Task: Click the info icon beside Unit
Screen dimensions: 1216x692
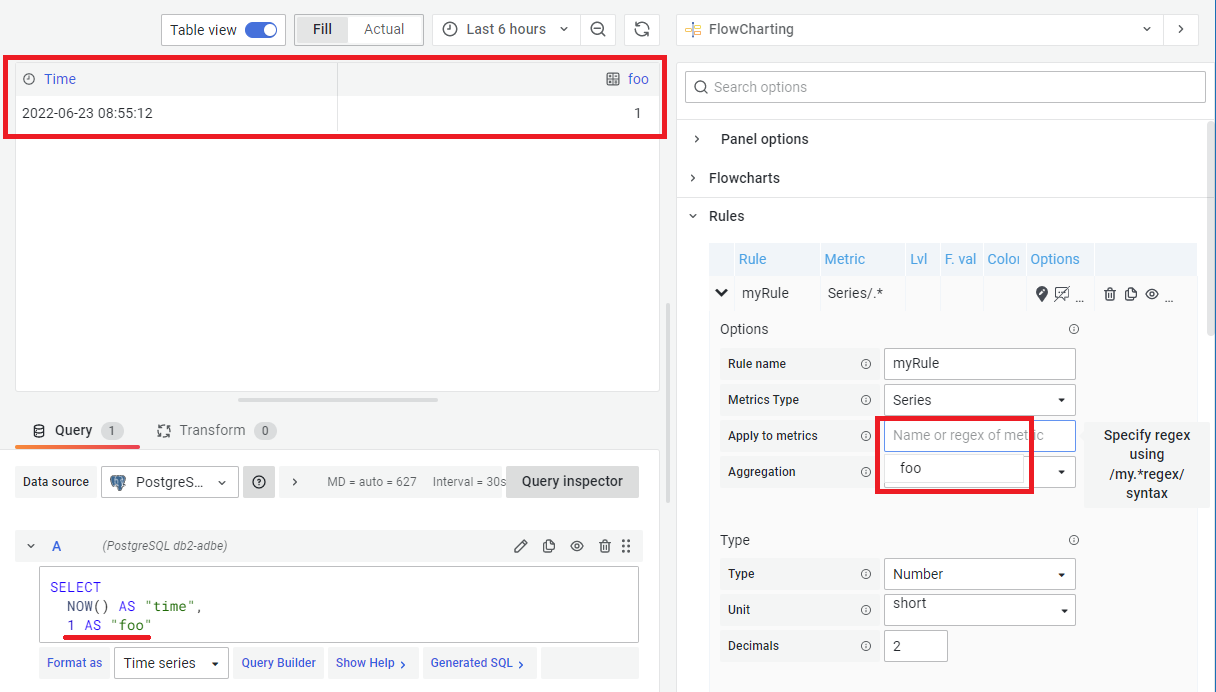Action: [x=866, y=610]
